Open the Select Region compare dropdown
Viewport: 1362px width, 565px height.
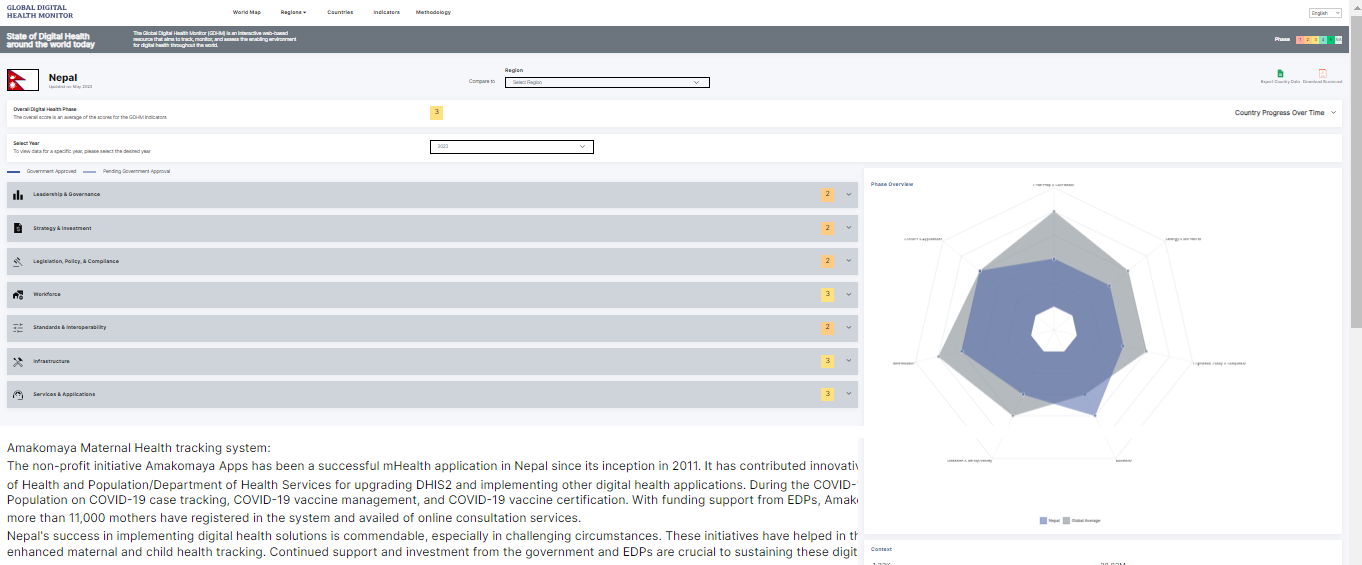pyautogui.click(x=607, y=82)
